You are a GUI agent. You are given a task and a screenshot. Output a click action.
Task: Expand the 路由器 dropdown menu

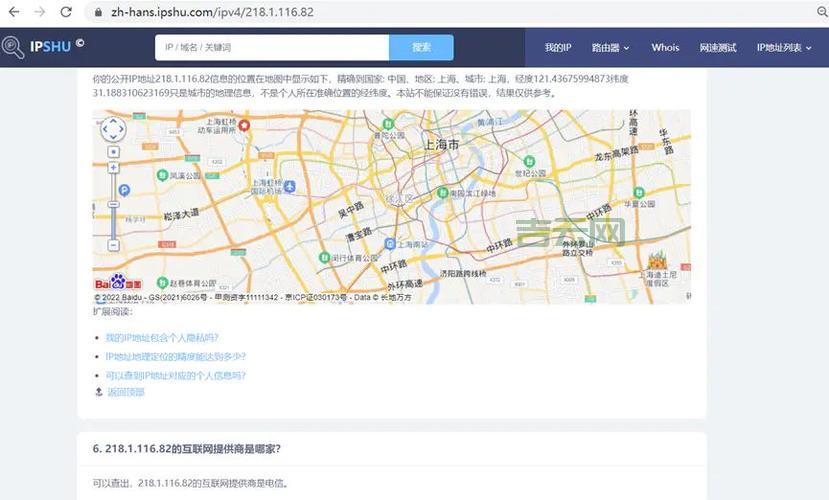pyautogui.click(x=611, y=48)
